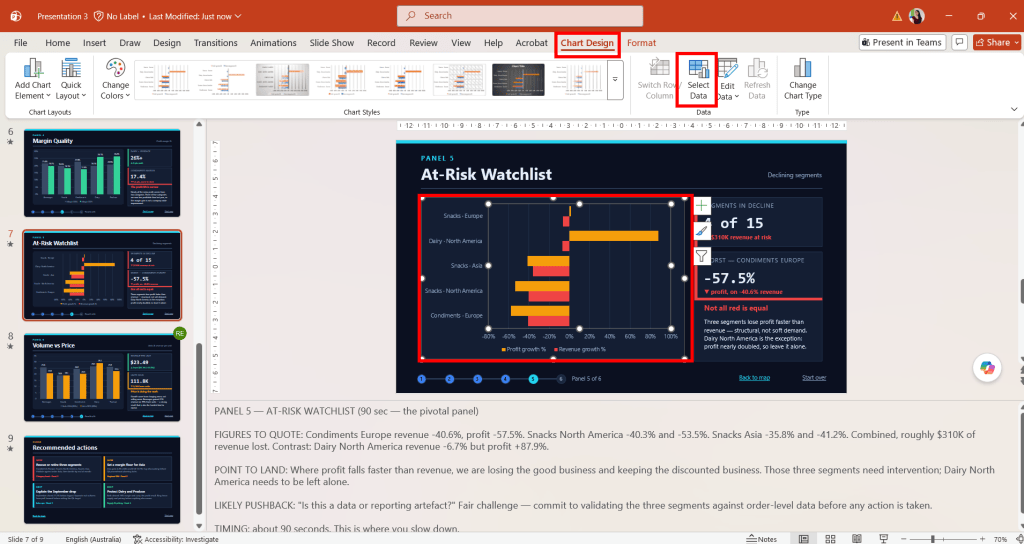This screenshot has width=1024, height=544.
Task: Open the Chart Filters funnel button
Action: [x=701, y=256]
